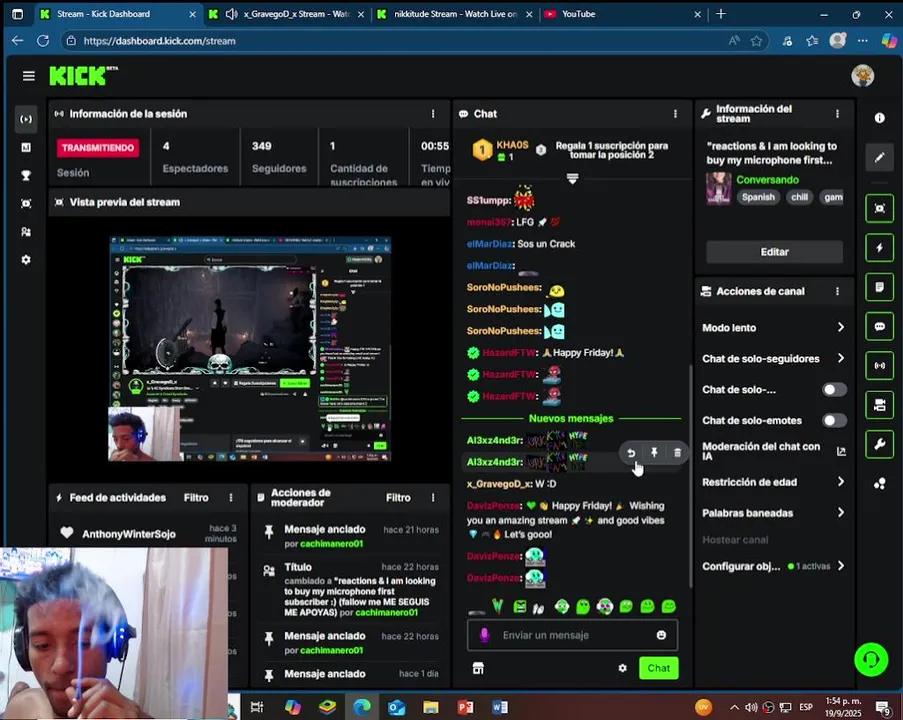This screenshot has width=903, height=720.
Task: Open the hamburger menu beside the Kick logo
Action: point(28,76)
